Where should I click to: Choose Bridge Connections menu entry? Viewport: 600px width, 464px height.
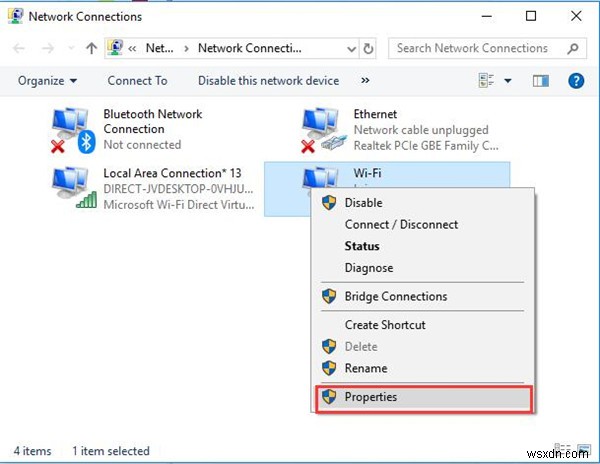click(x=395, y=296)
